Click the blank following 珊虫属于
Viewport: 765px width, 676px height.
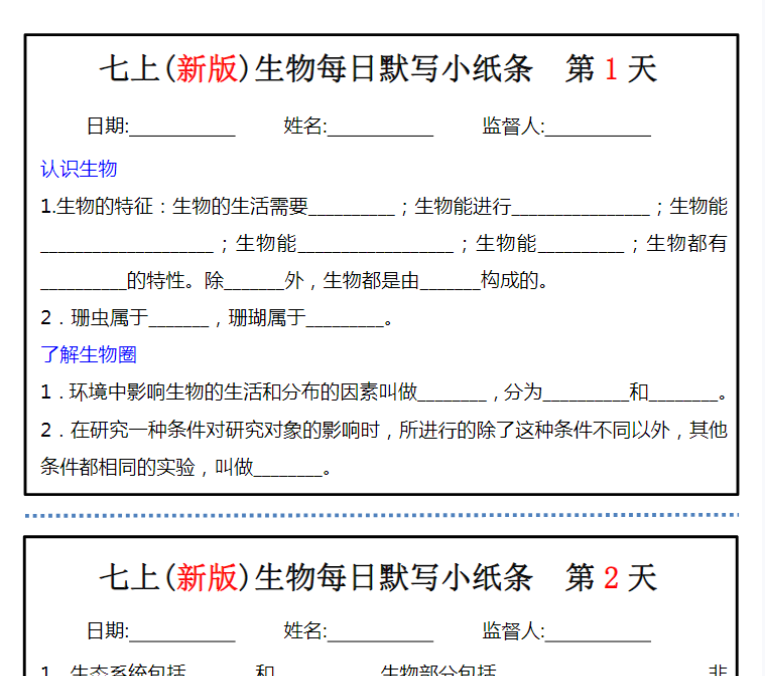179,319
